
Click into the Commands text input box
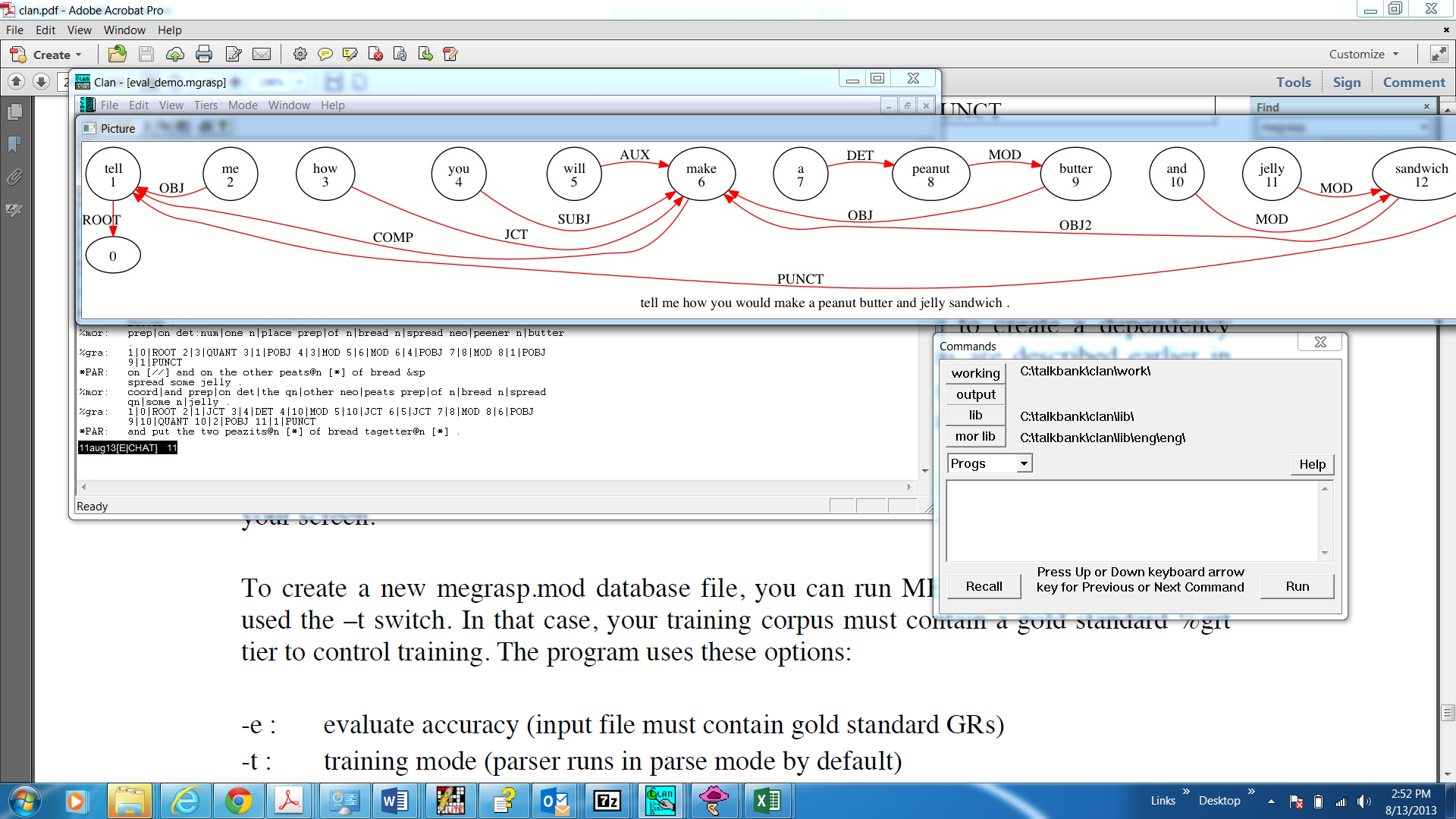pos(1132,519)
